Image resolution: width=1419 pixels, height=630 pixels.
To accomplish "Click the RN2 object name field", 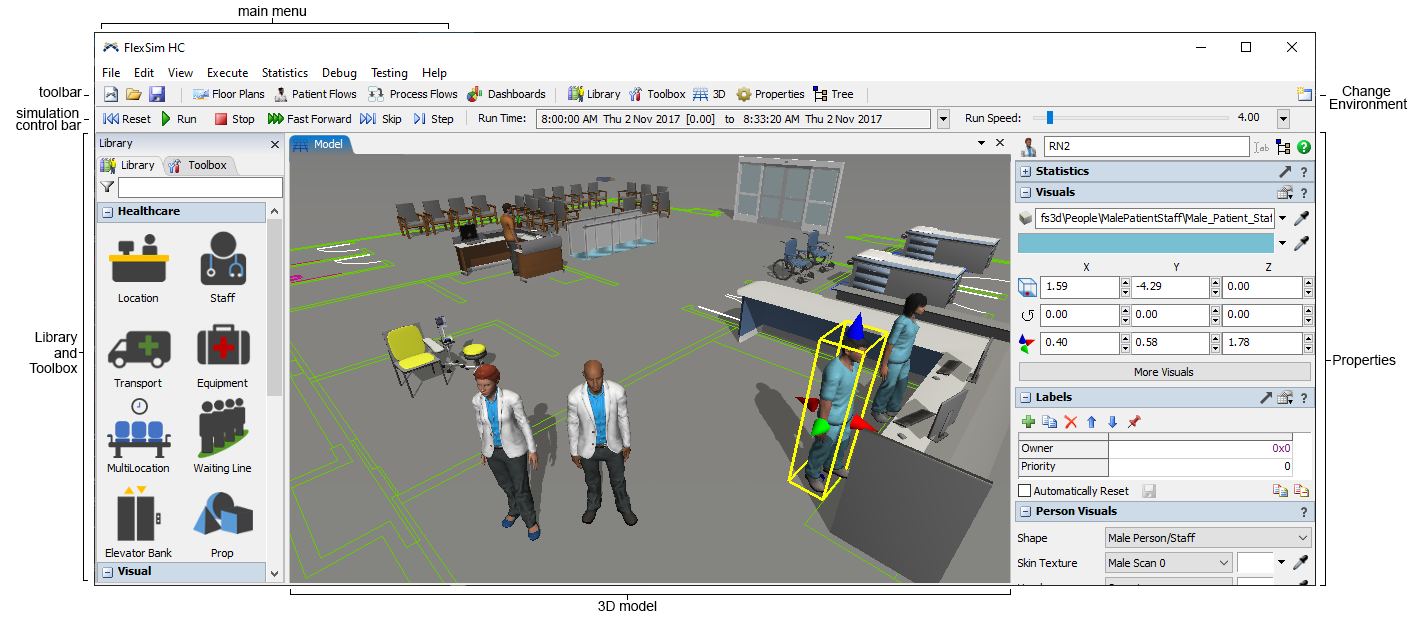I will point(1146,147).
